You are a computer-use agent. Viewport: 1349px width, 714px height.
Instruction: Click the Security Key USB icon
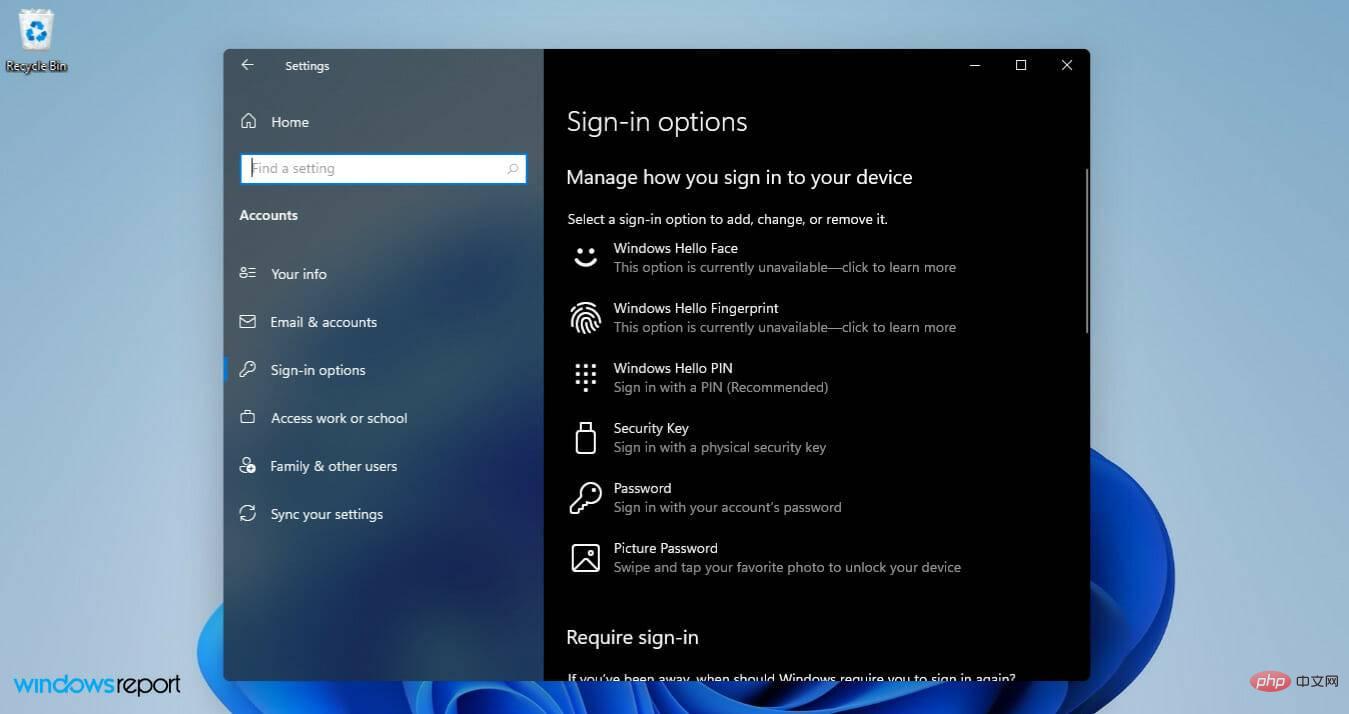pyautogui.click(x=585, y=437)
